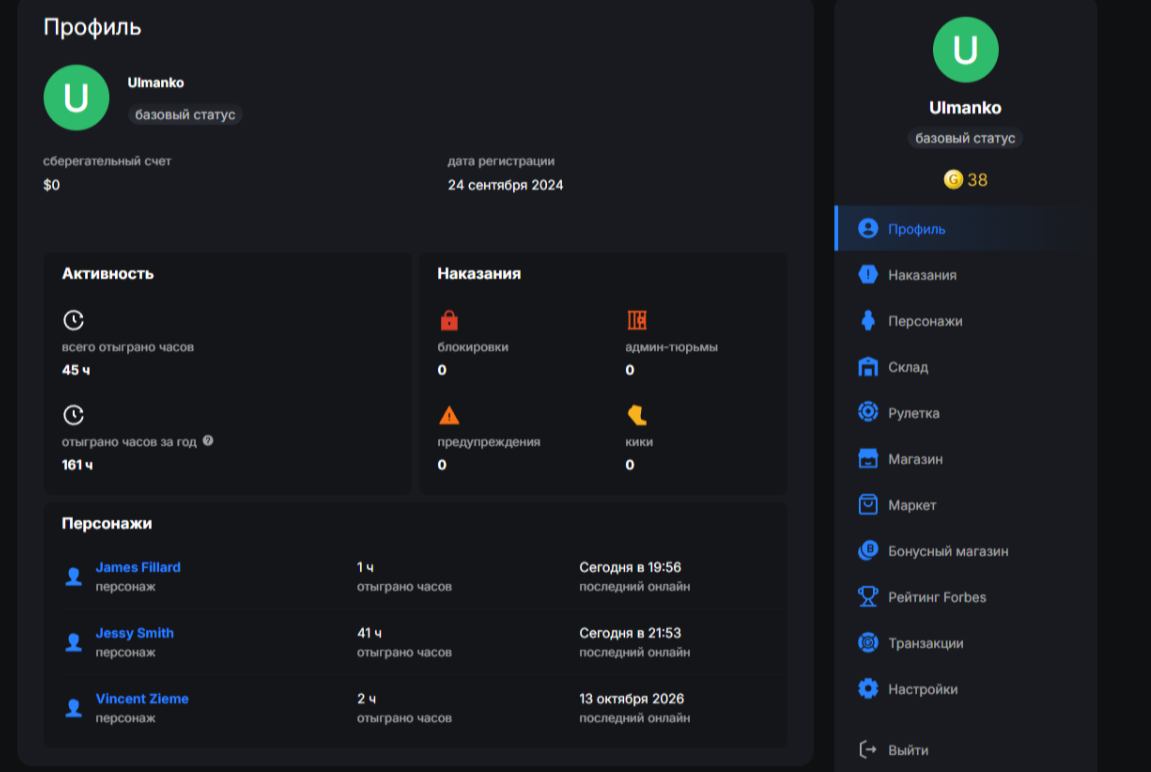
Task: Click the Сегодня в 21:53 last online text
Action: (x=630, y=633)
